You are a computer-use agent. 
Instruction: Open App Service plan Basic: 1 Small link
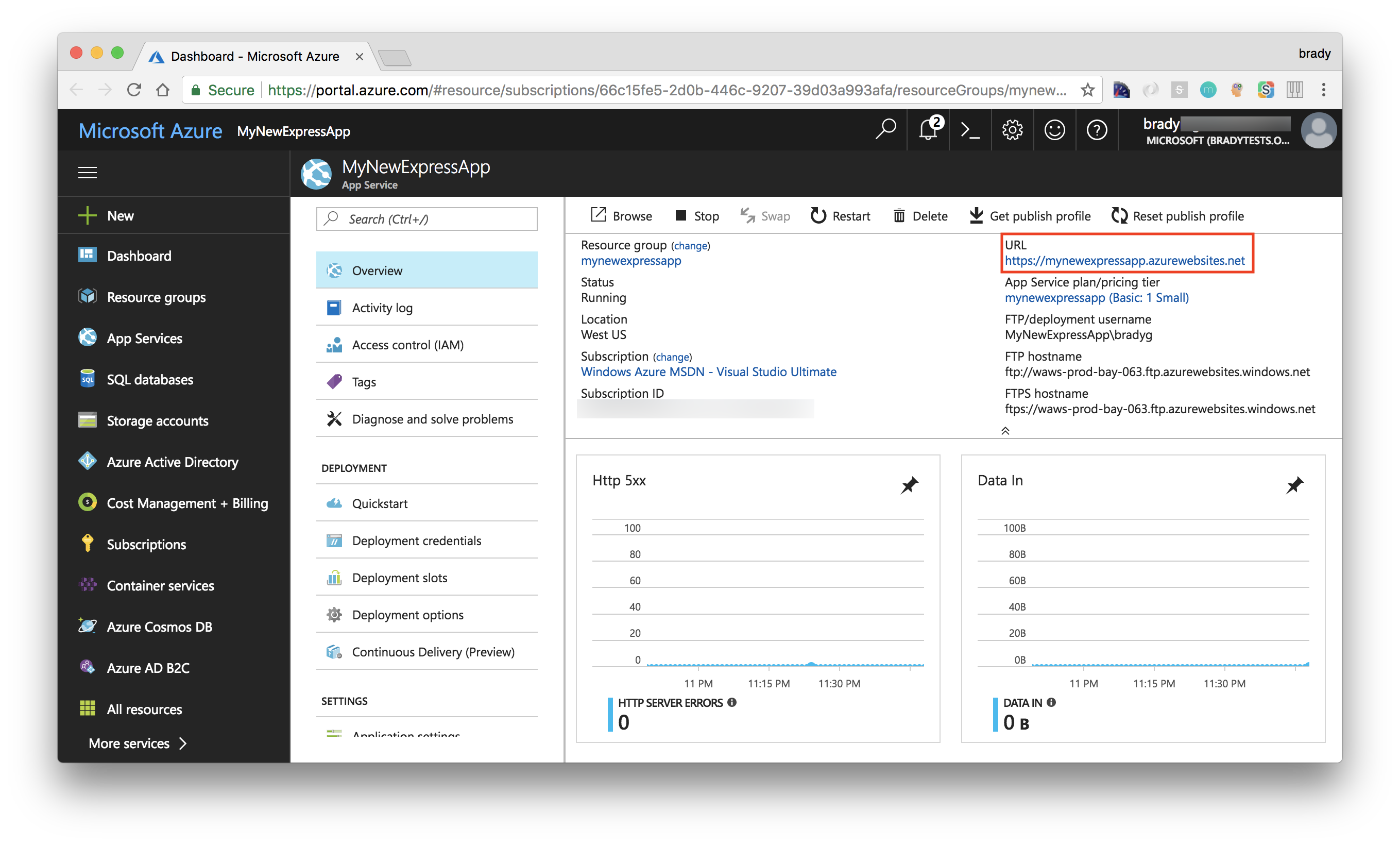point(1097,298)
